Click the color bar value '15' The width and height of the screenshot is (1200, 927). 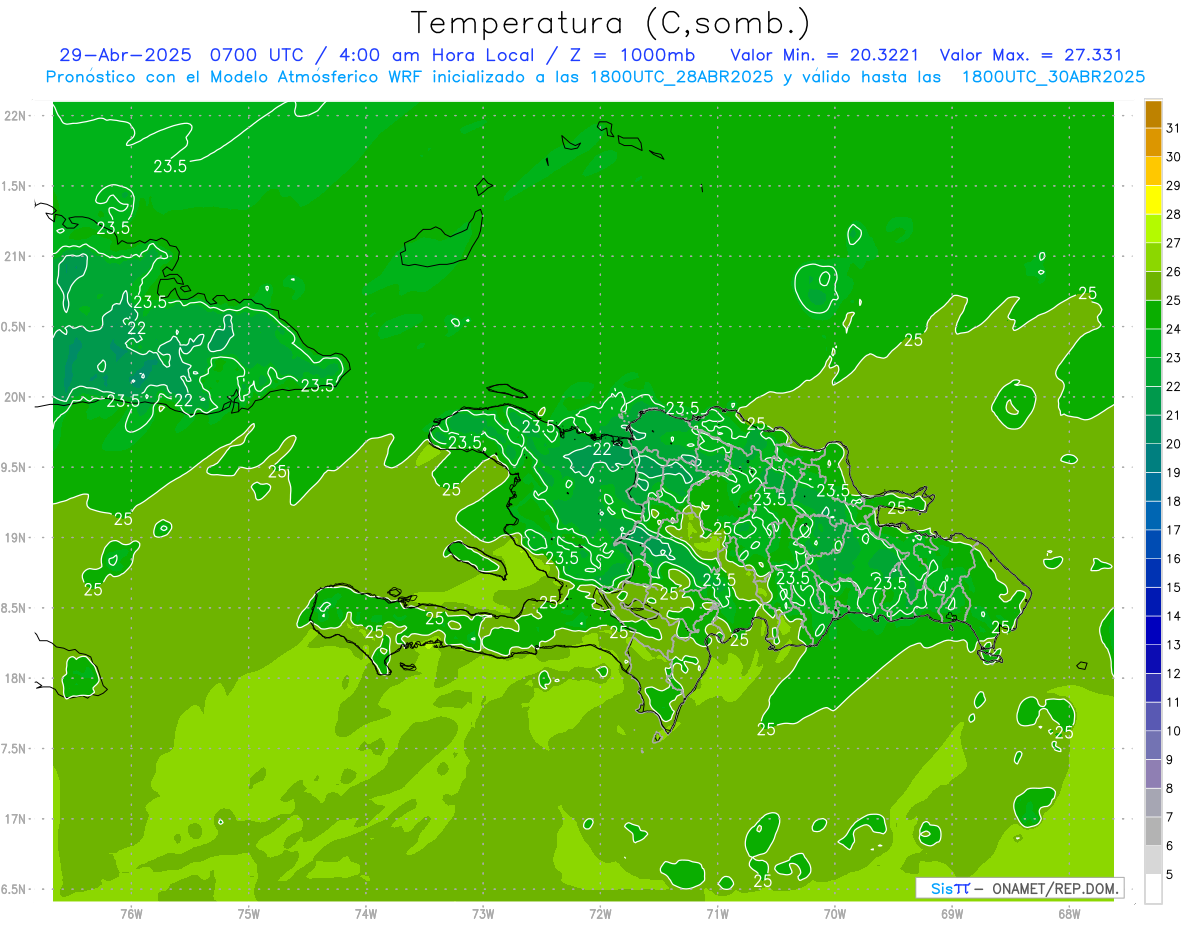coord(1174,587)
